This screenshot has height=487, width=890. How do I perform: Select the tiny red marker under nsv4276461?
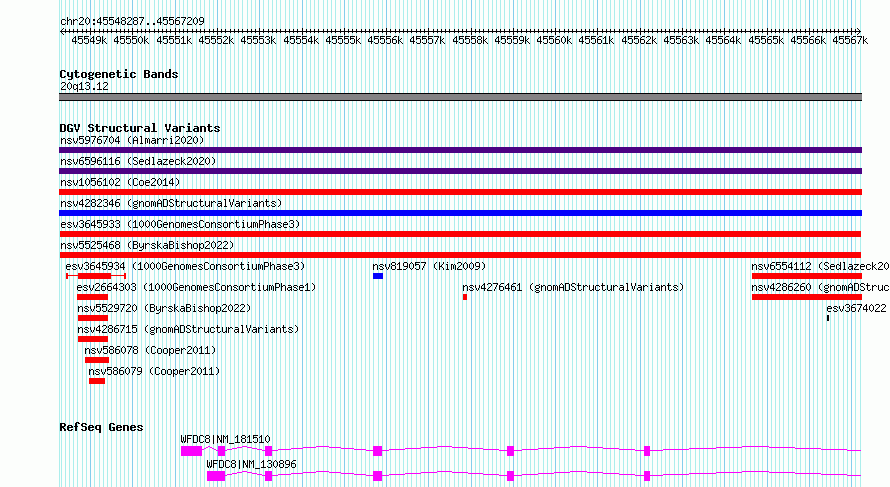coord(465,297)
